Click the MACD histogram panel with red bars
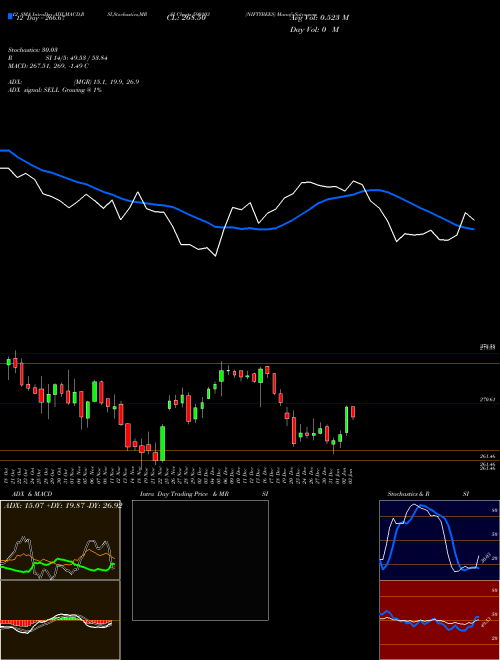 [x=60, y=620]
